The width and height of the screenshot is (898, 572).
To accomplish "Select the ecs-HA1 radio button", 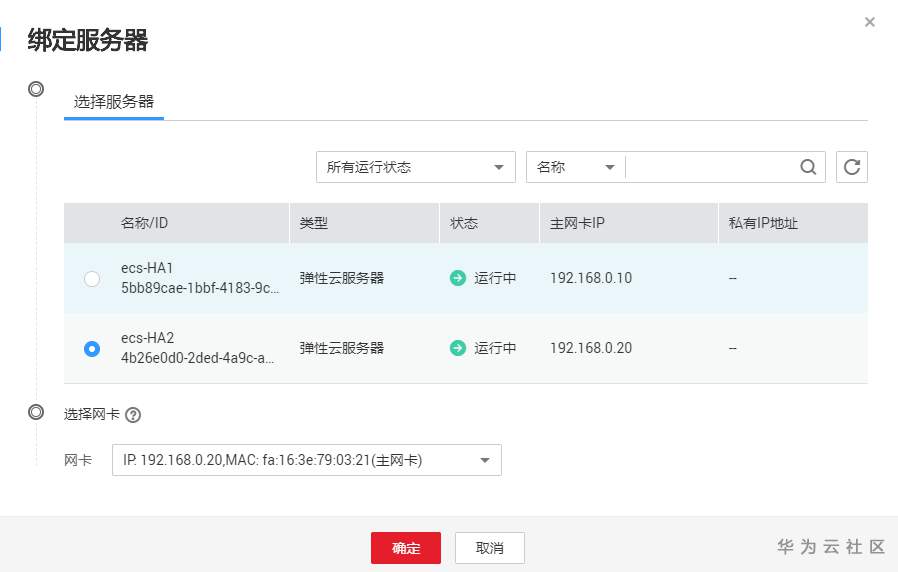I will [92, 279].
